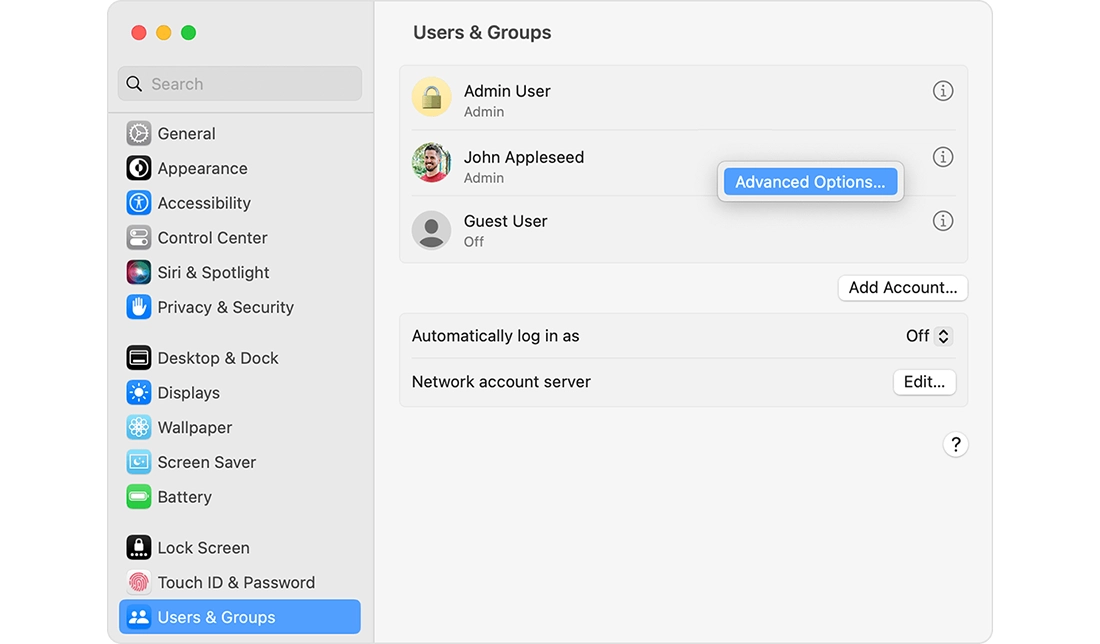The width and height of the screenshot is (1100, 644).
Task: Click the Search field in sidebar
Action: 240,84
